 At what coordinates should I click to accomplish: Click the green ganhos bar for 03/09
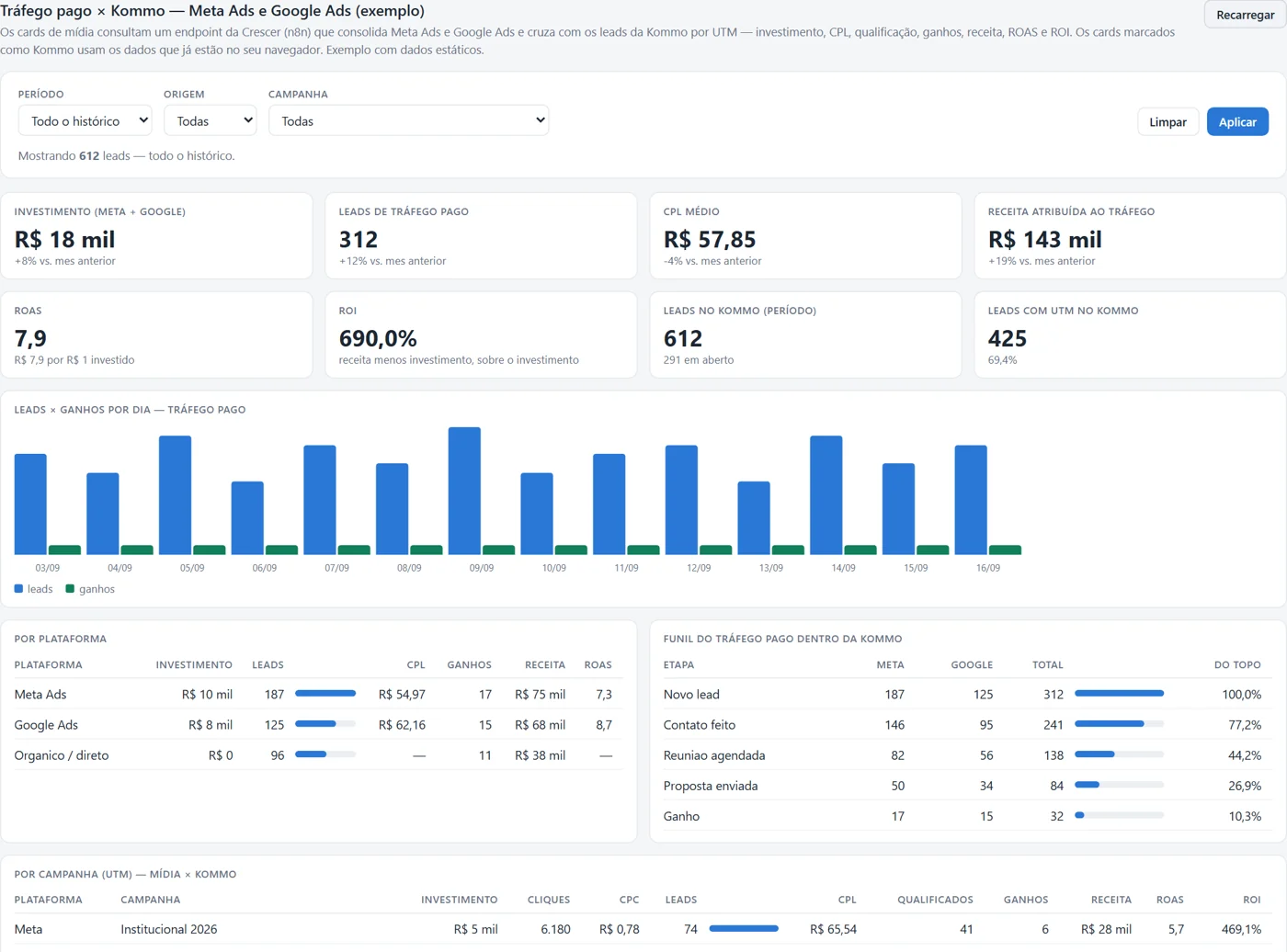coord(64,550)
